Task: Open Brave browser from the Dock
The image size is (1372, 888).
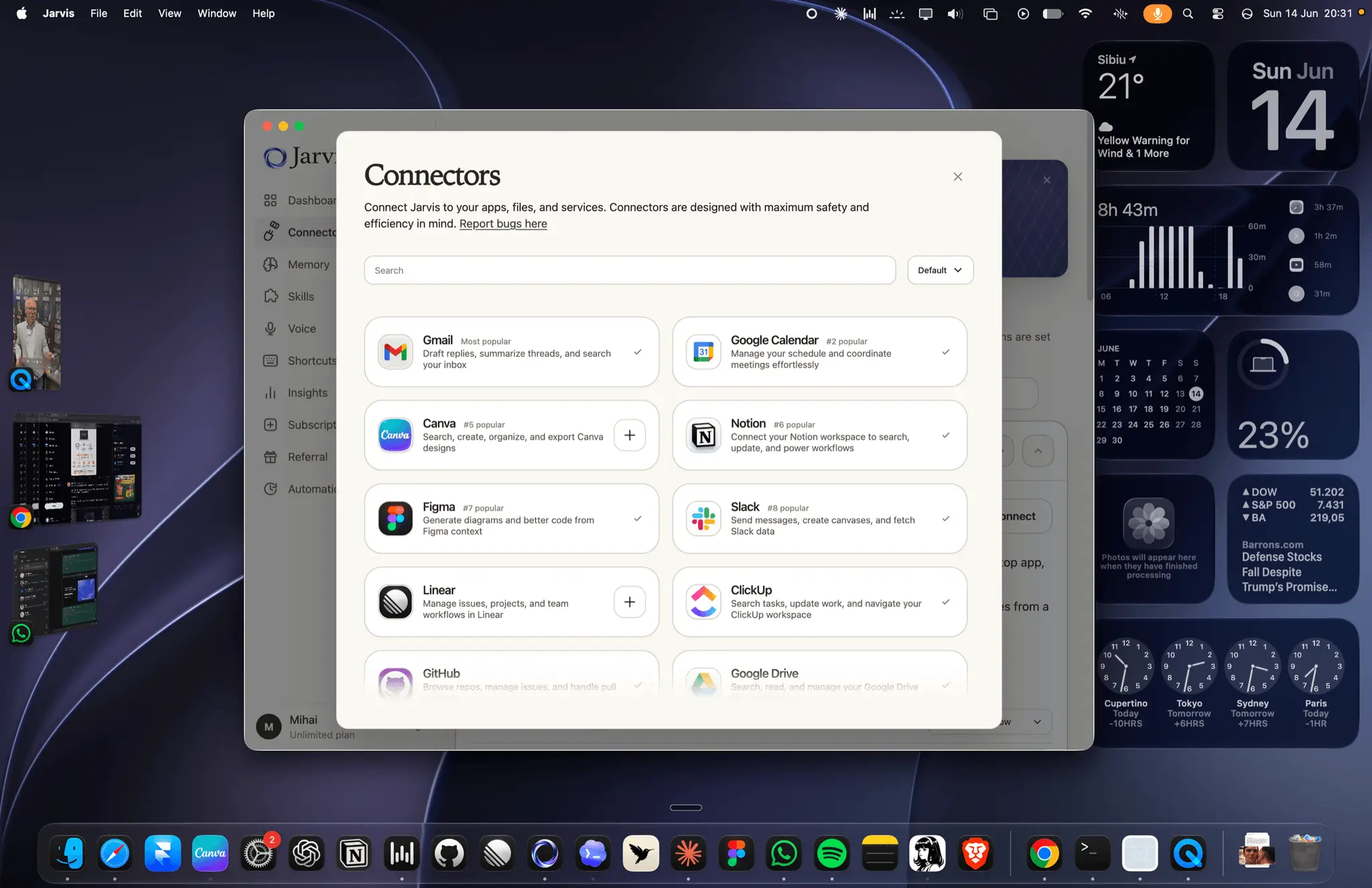Action: point(975,853)
